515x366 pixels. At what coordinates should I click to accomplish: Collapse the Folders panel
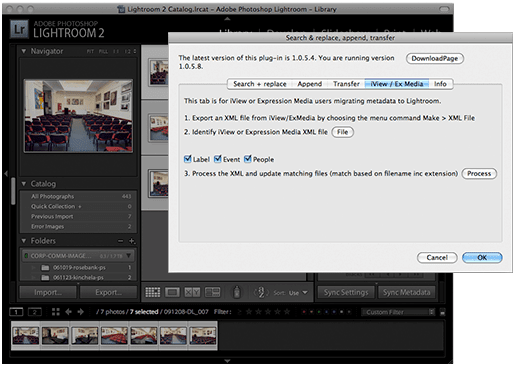coord(24,241)
